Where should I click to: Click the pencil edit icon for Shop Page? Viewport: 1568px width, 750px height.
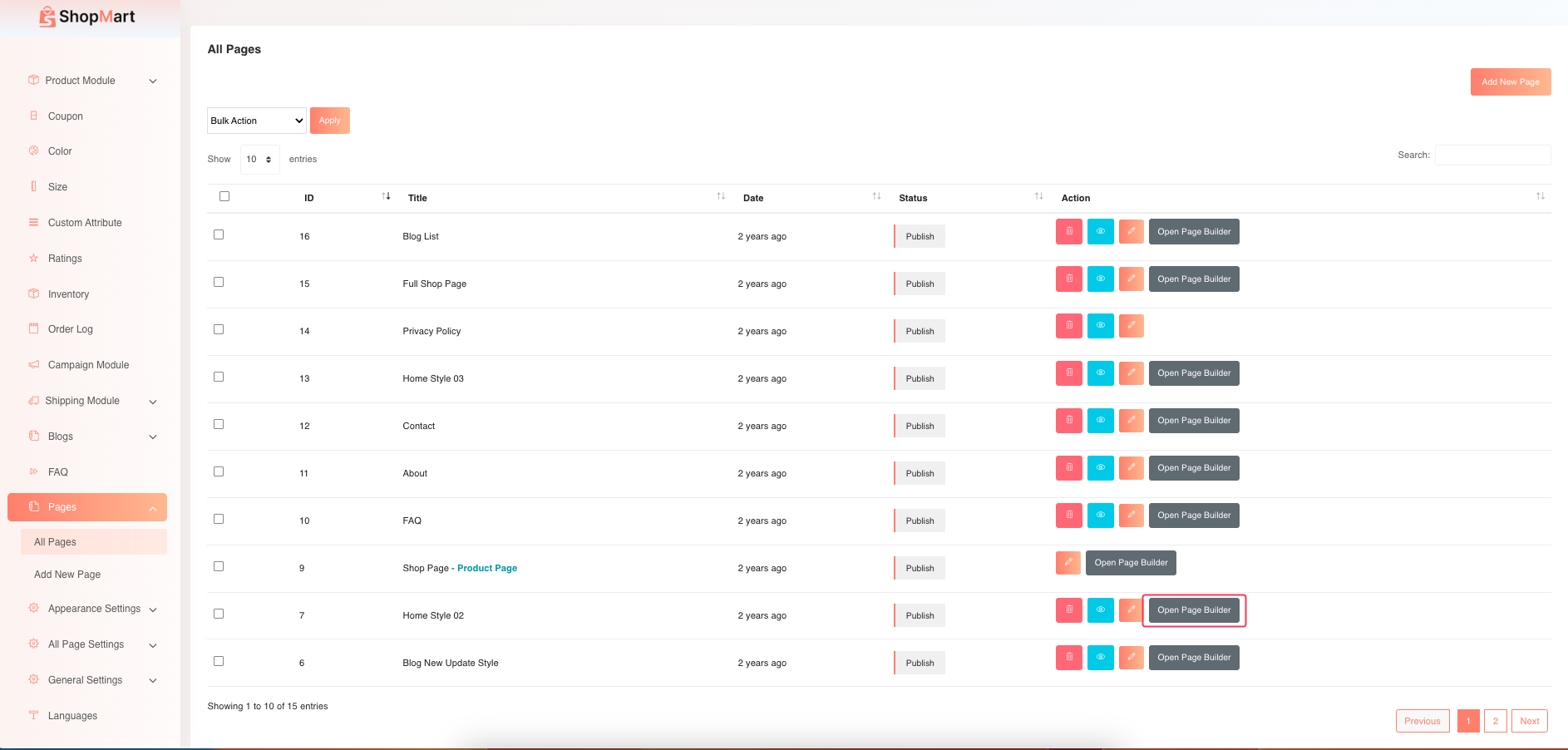pyautogui.click(x=1068, y=563)
